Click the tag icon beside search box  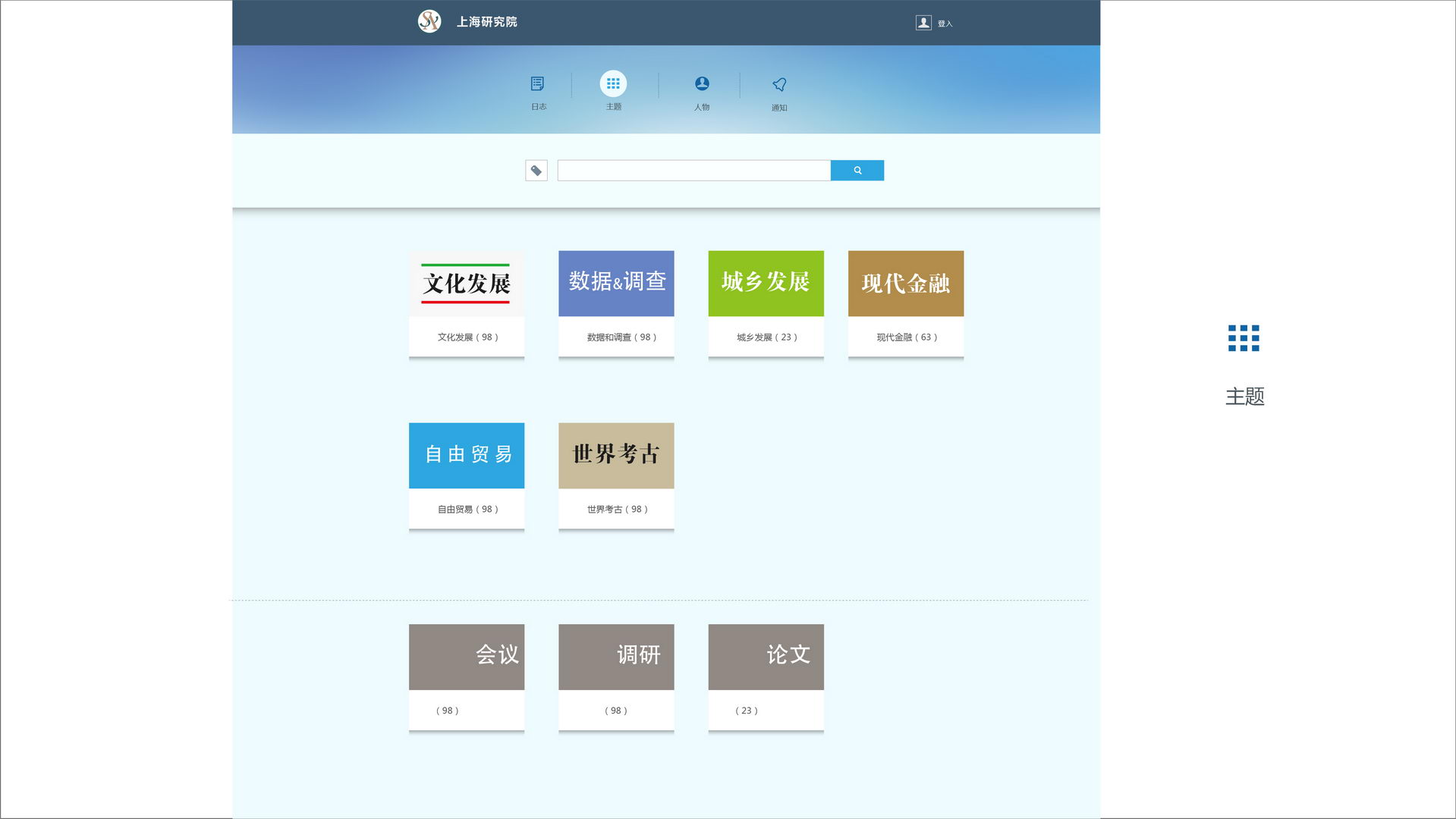tap(536, 171)
